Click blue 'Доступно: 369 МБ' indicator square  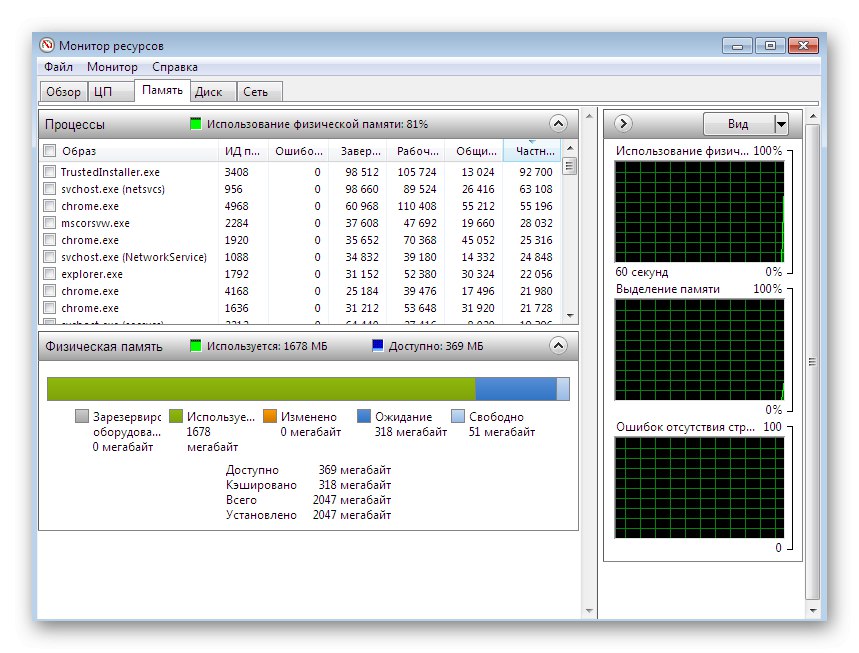click(377, 346)
